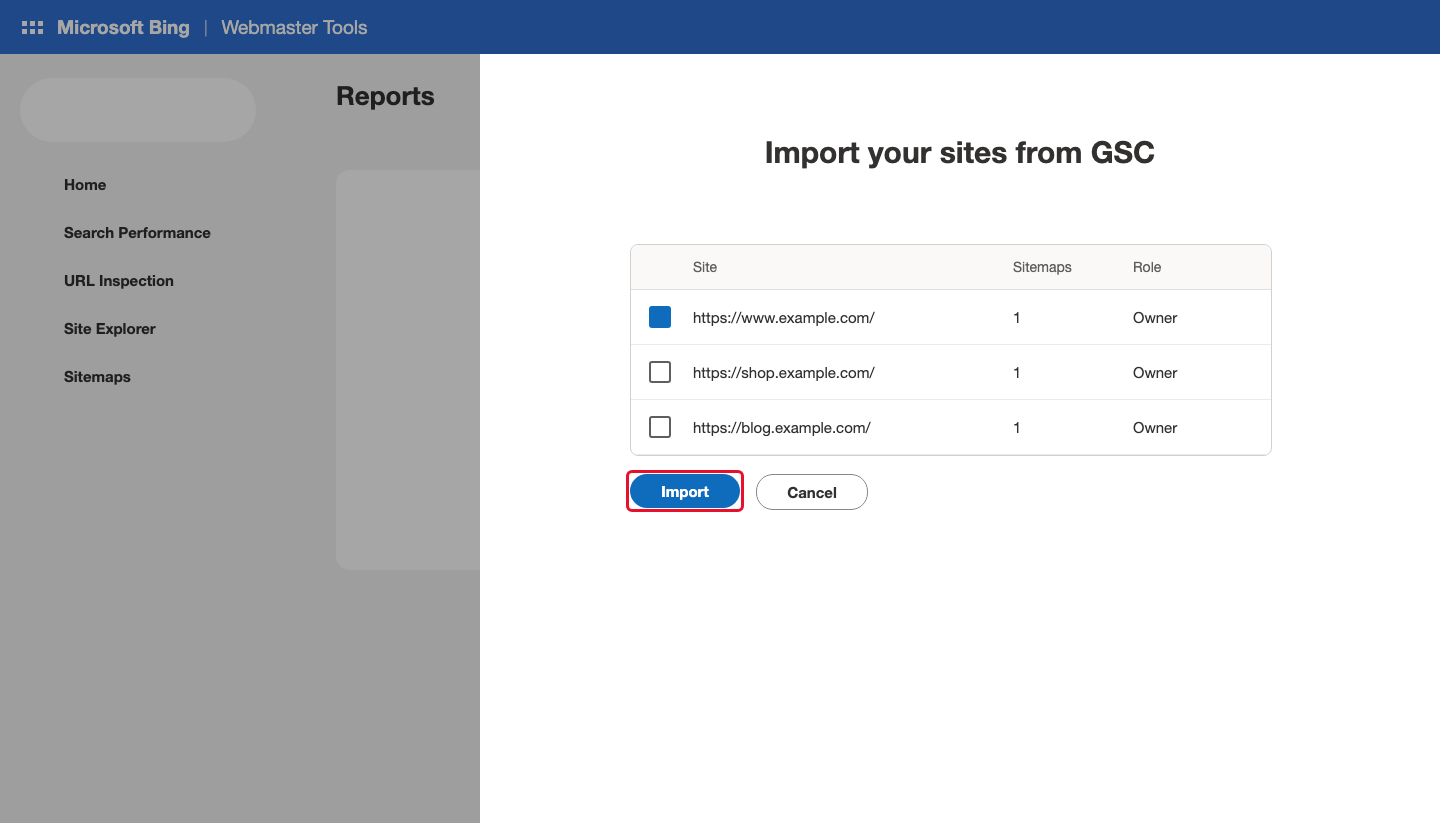This screenshot has height=823, width=1440.
Task: Click the https://www.example.com/ site URL
Action: [784, 318]
